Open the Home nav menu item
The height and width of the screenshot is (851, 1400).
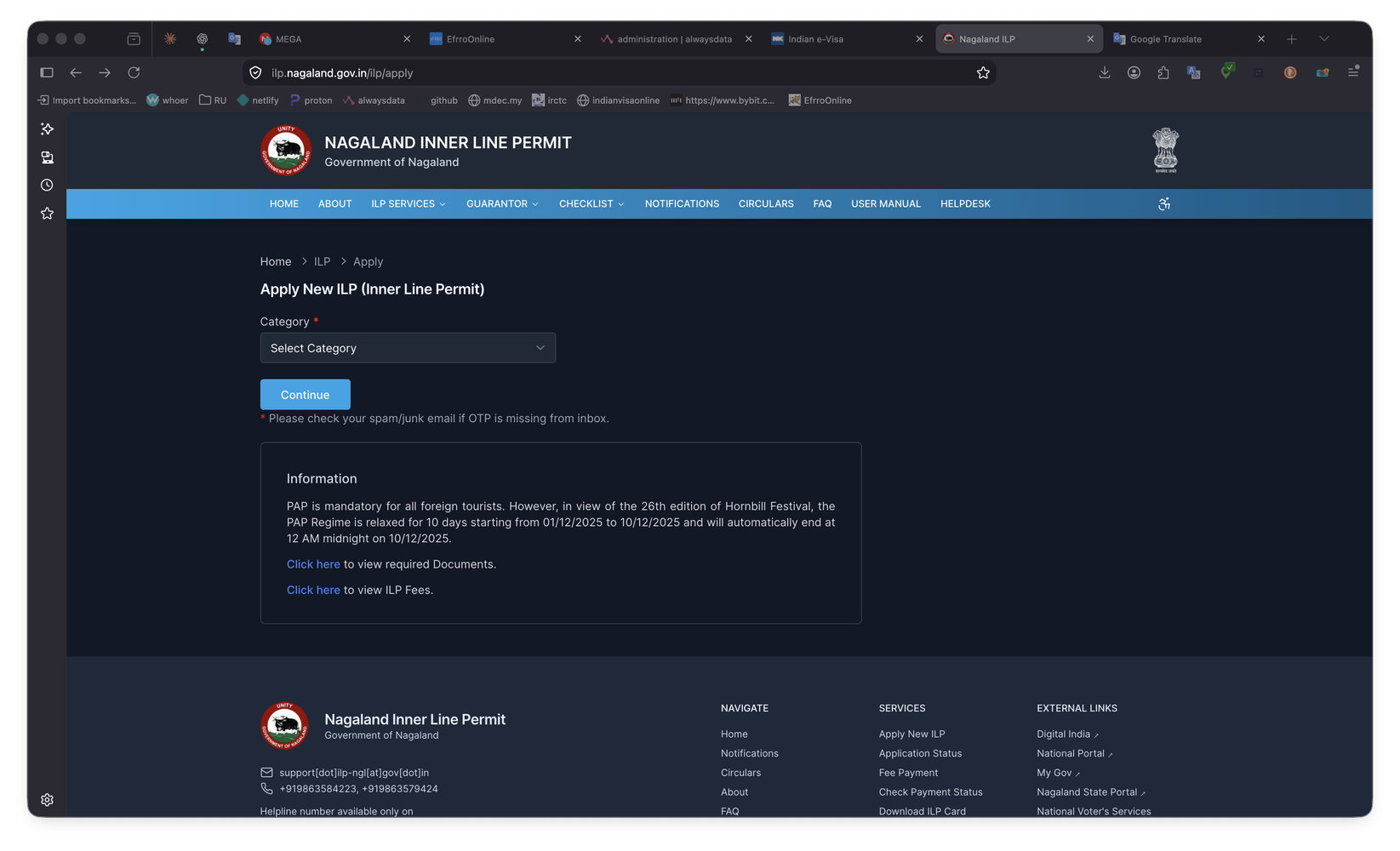(x=284, y=204)
